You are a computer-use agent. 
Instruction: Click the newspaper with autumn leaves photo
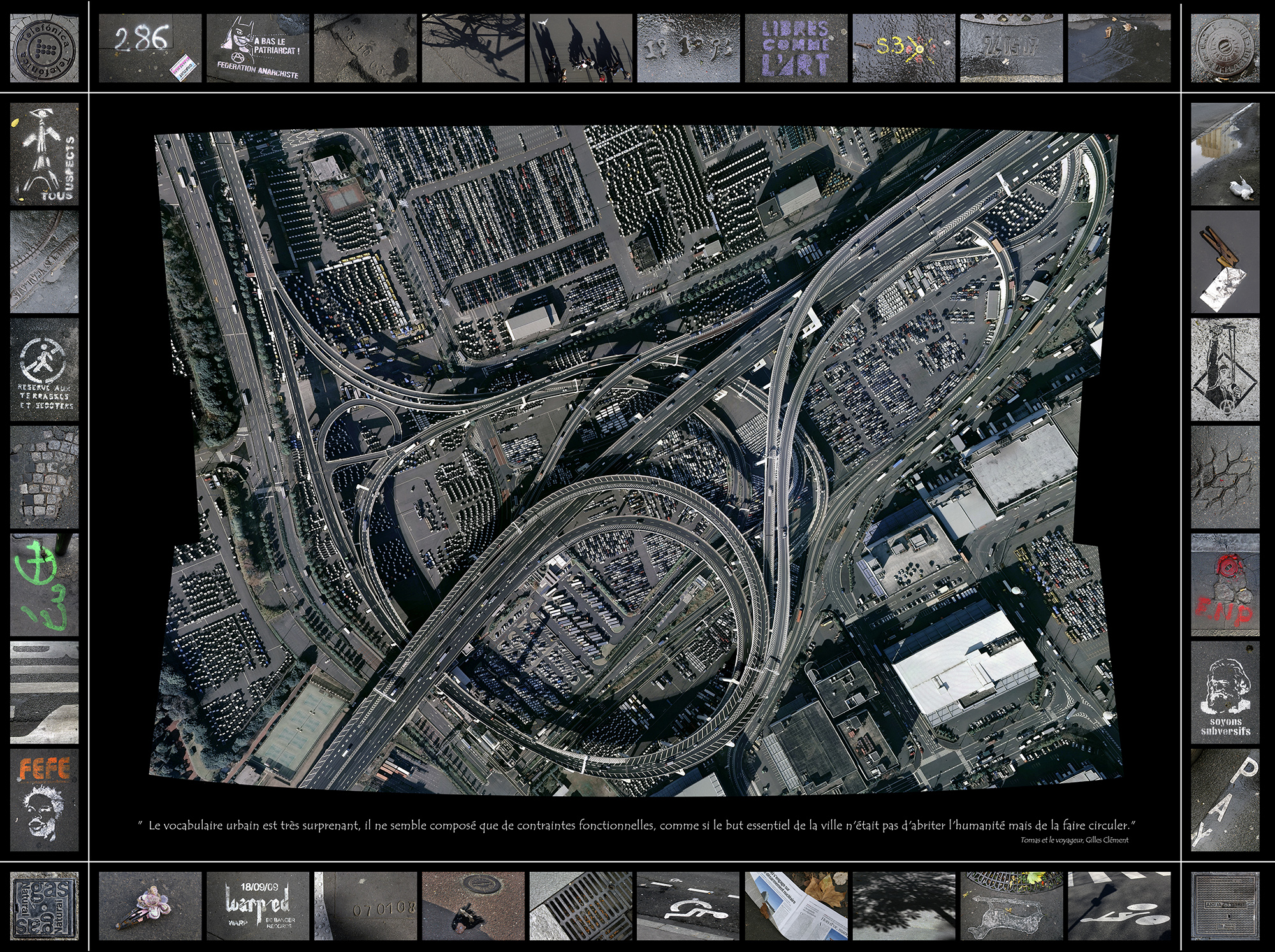pyautogui.click(x=796, y=905)
